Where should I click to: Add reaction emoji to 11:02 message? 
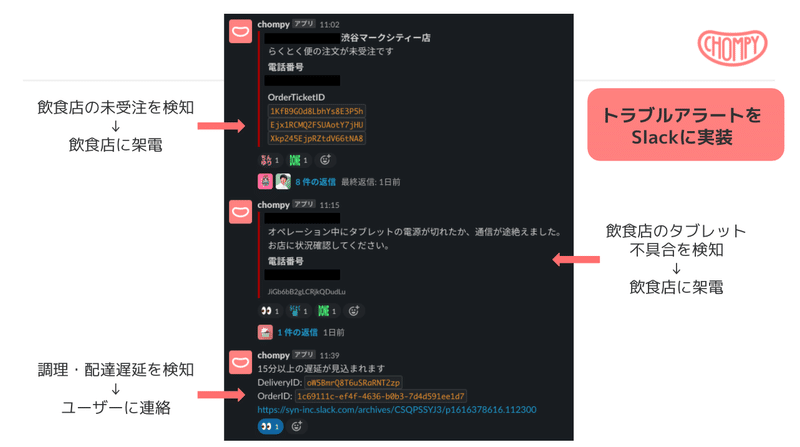[325, 160]
